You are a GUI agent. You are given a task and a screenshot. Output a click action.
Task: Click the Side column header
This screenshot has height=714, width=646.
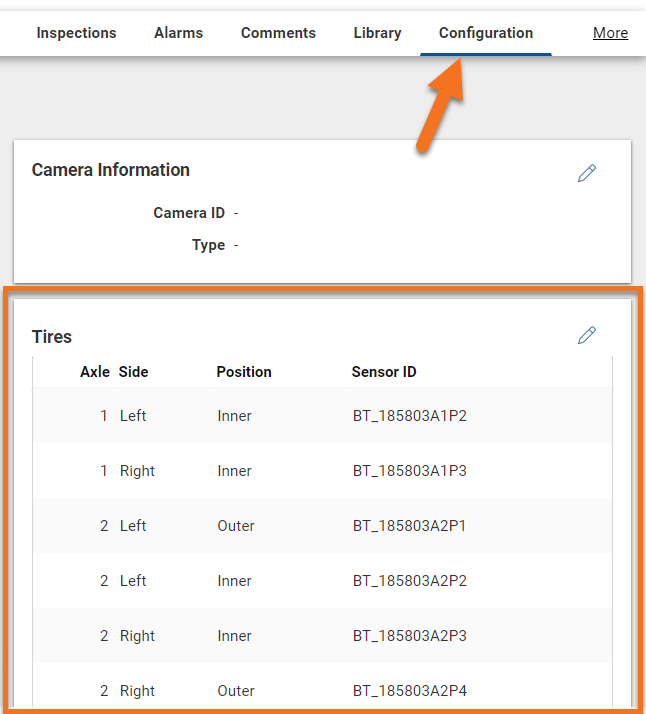point(133,372)
